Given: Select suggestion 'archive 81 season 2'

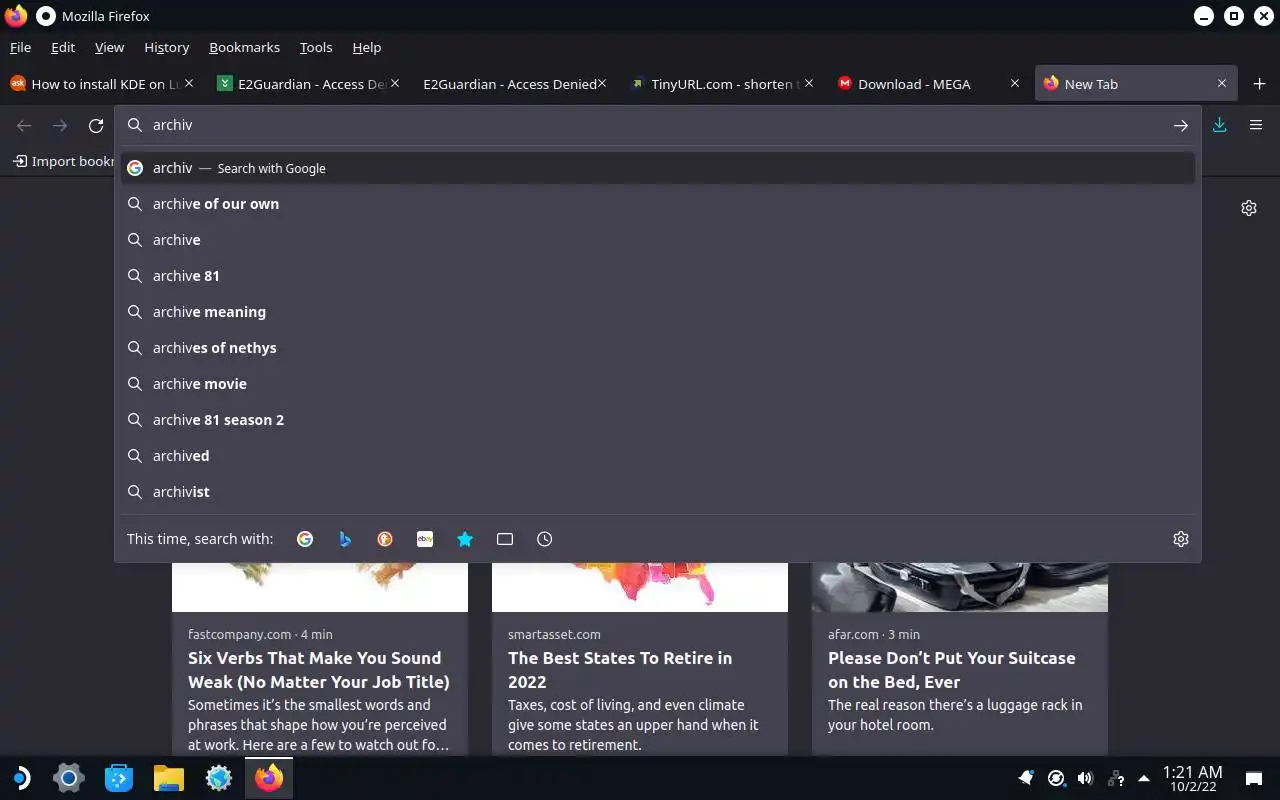Looking at the screenshot, I should point(658,420).
